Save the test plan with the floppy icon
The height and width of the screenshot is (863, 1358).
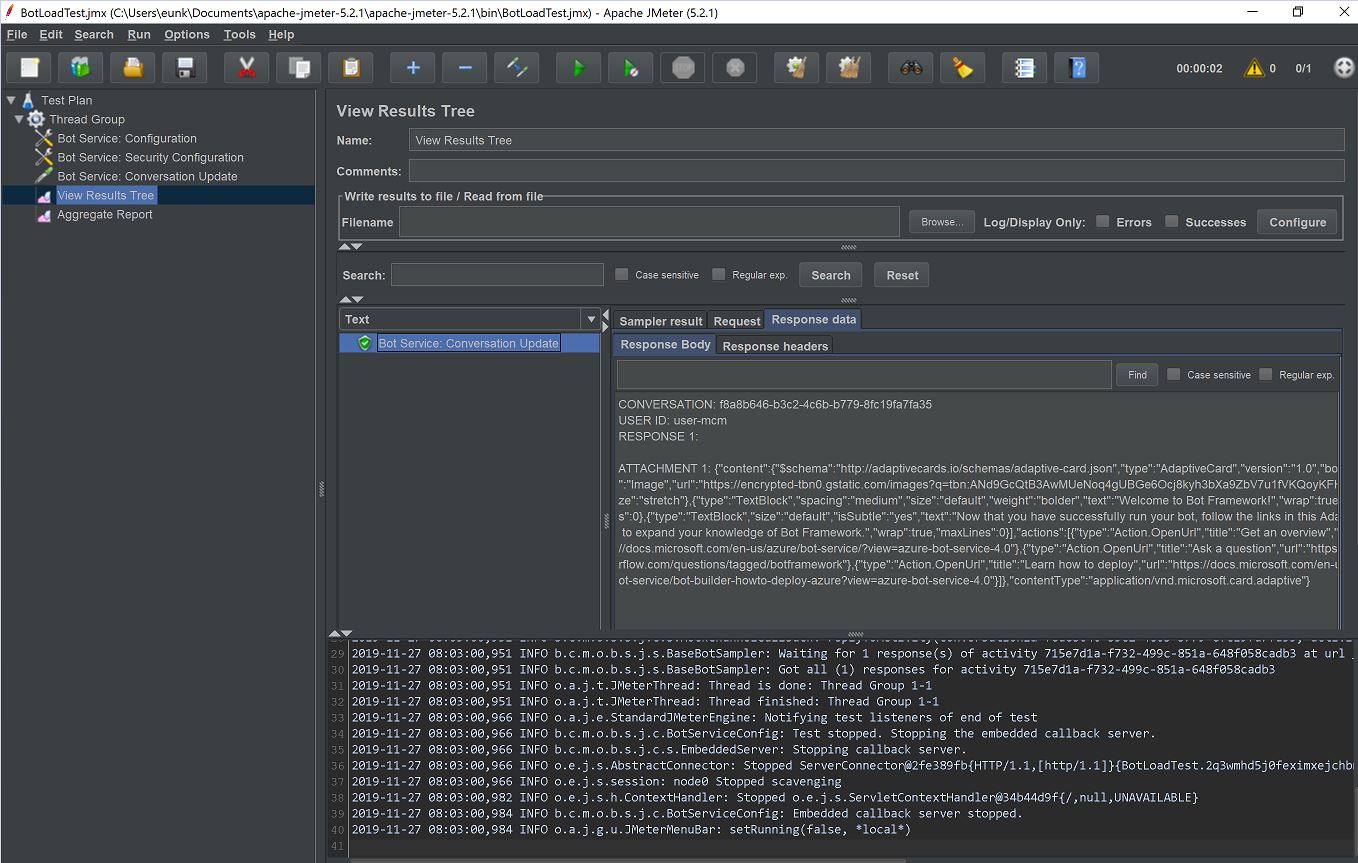point(185,68)
